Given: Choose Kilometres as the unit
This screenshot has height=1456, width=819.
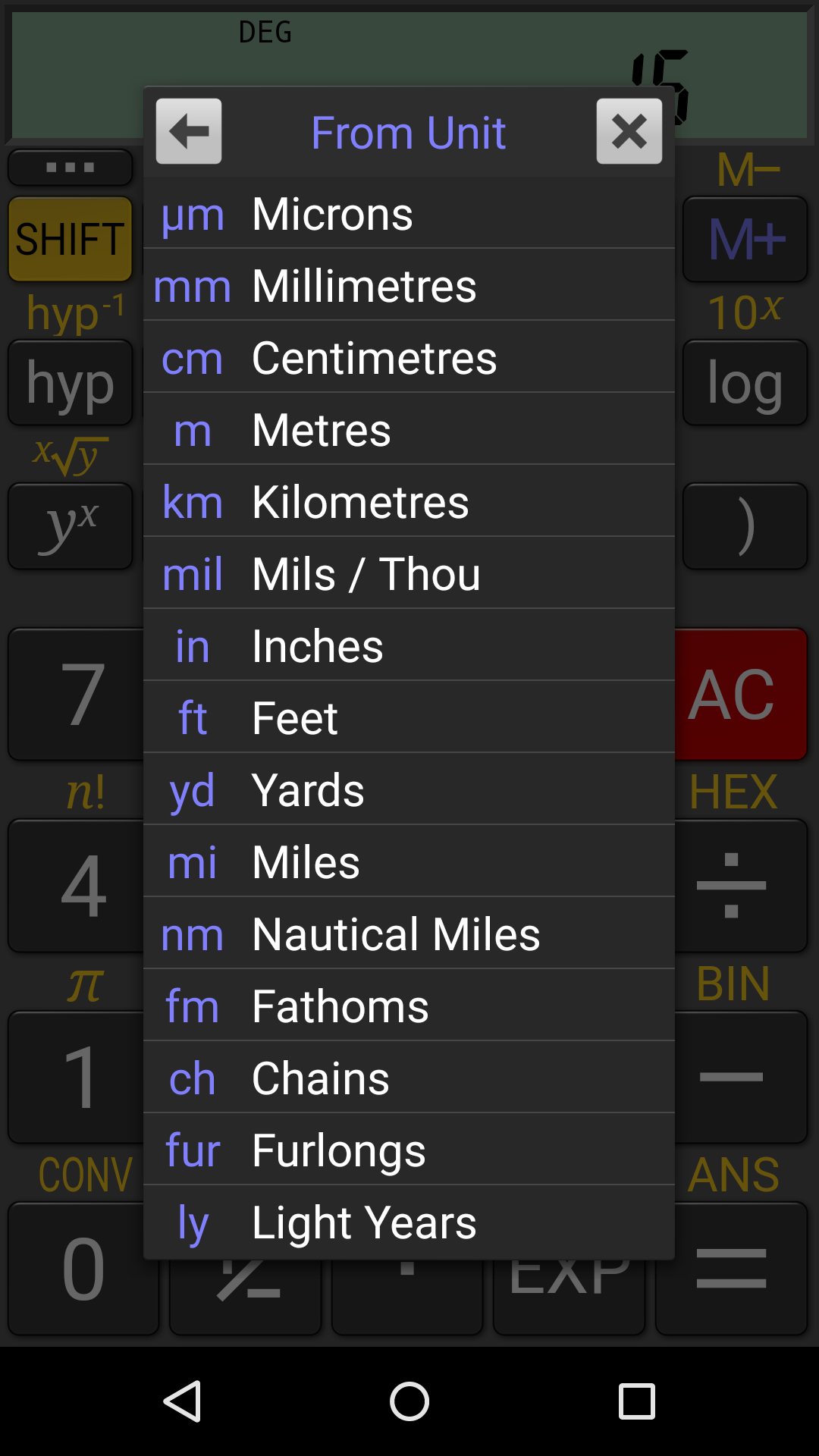Looking at the screenshot, I should tap(409, 501).
